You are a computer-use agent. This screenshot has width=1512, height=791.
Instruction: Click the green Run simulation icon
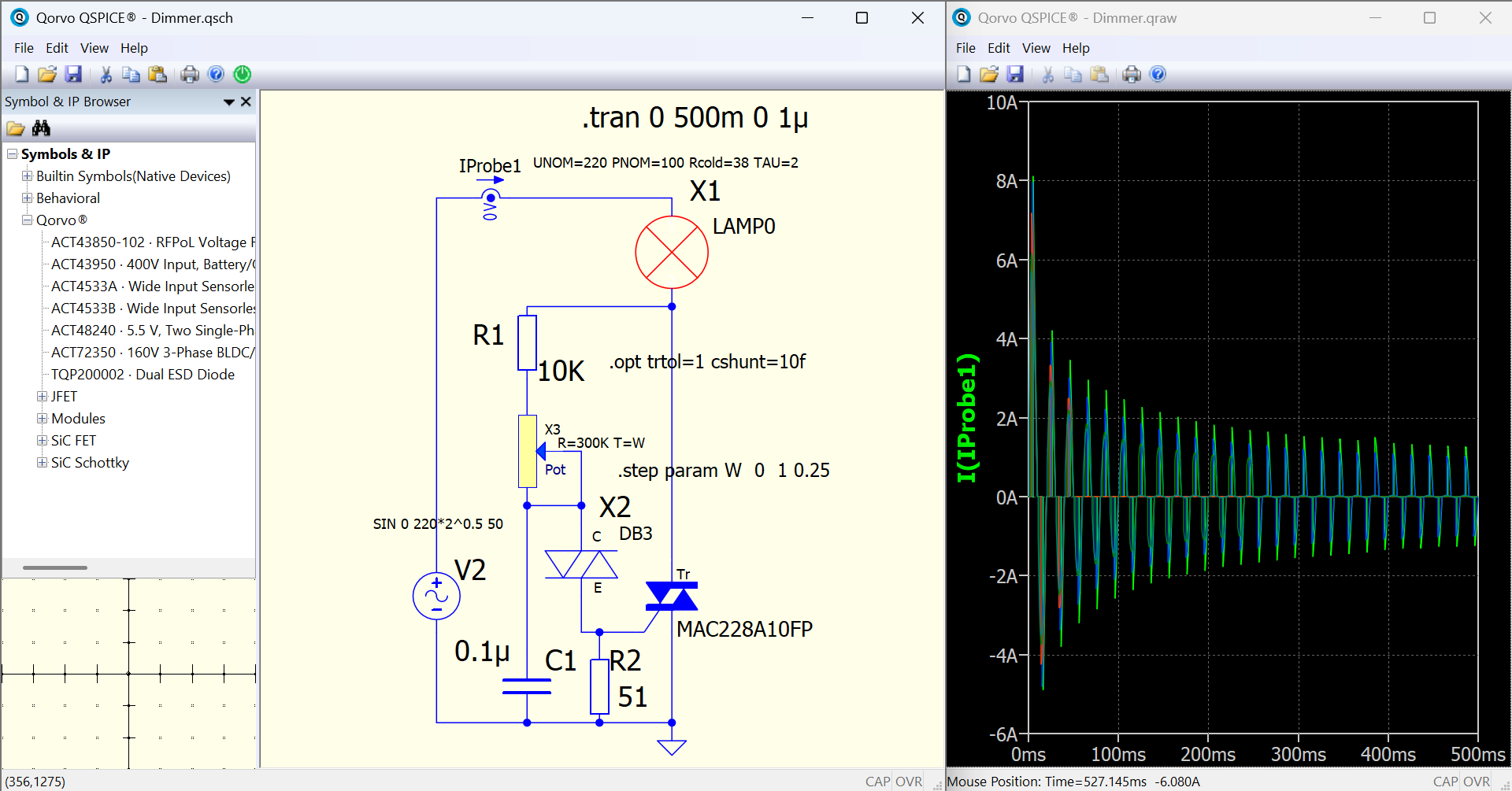243,74
